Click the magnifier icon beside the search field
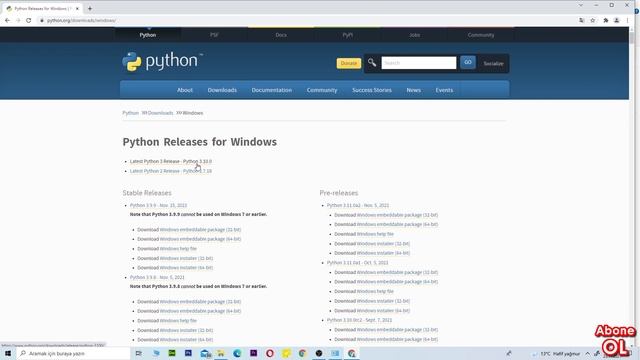The width and height of the screenshot is (640, 360). point(372,63)
